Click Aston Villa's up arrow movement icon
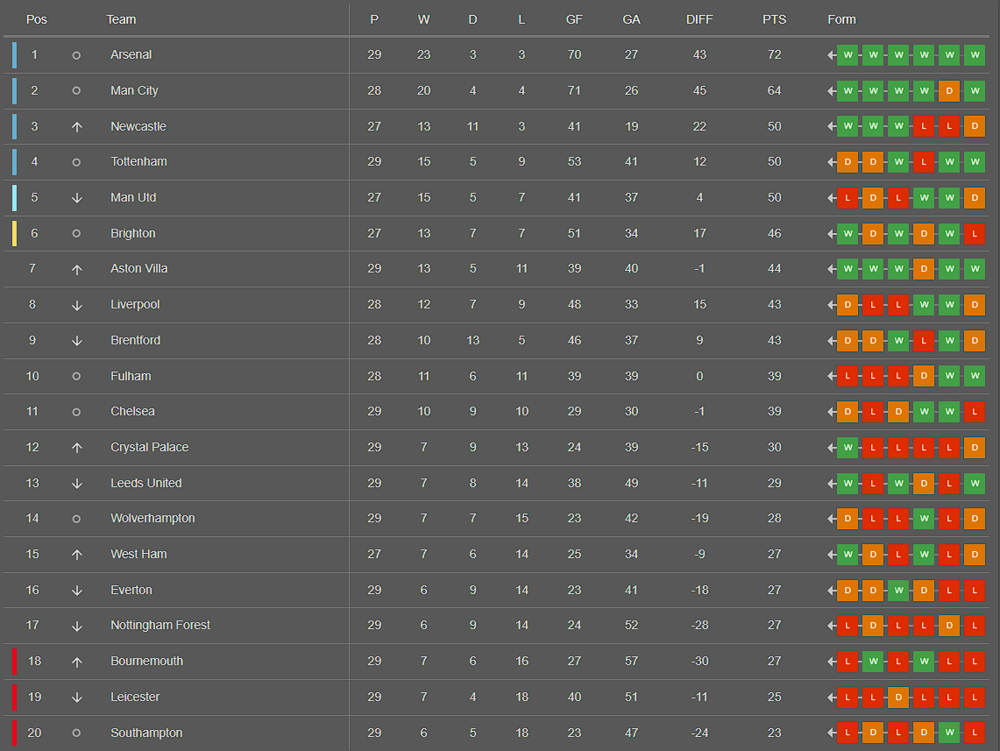 click(77, 269)
